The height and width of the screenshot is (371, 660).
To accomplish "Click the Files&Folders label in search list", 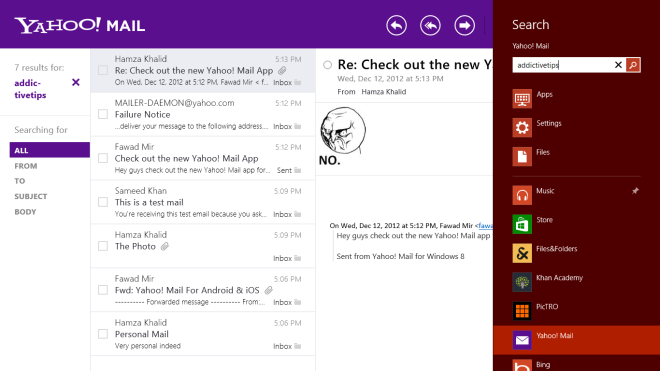I will [556, 249].
